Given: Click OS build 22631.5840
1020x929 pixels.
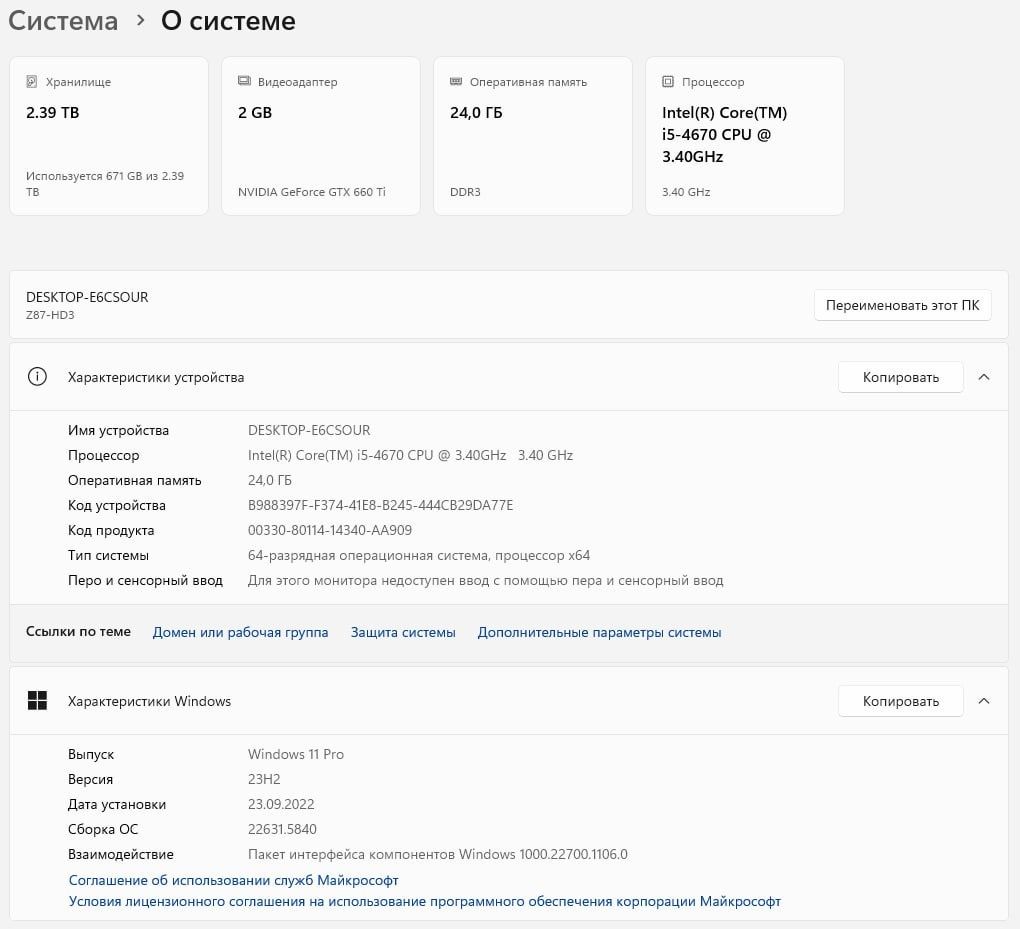Looking at the screenshot, I should pos(282,829).
